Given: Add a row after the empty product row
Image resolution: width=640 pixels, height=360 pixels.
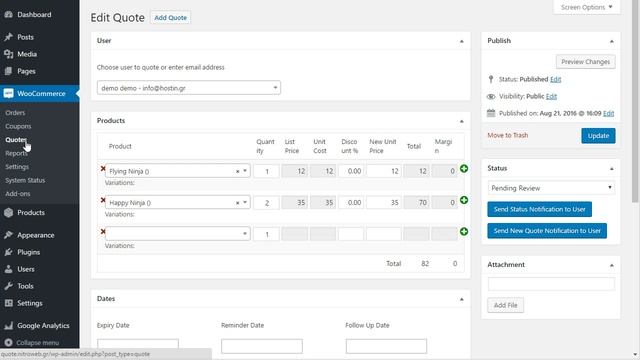Looking at the screenshot, I should 464,231.
